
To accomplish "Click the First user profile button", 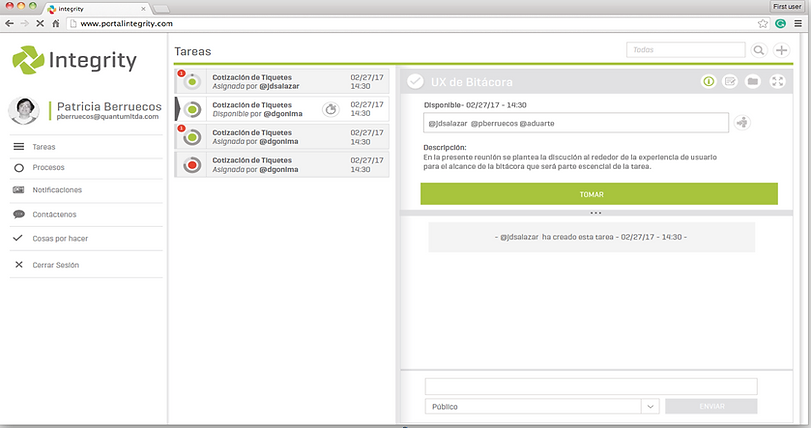I will (787, 6).
